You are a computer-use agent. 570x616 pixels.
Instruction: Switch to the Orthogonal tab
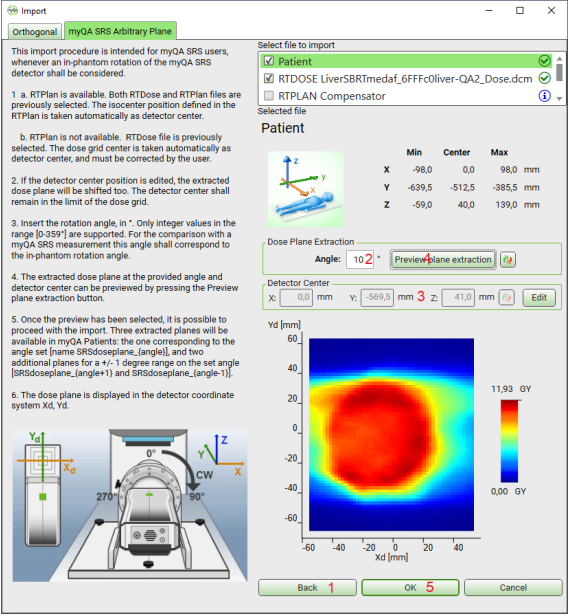click(35, 32)
